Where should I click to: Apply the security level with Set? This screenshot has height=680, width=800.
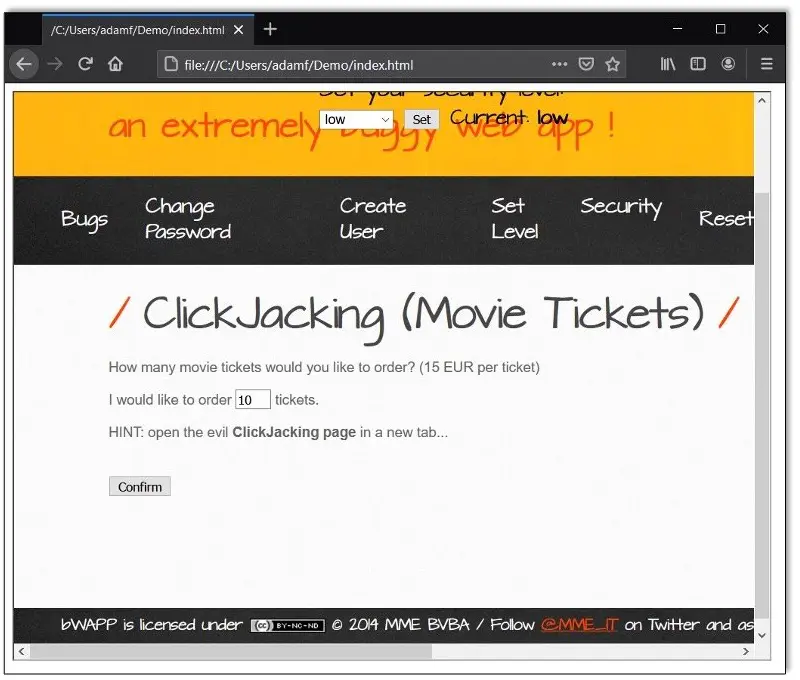click(421, 119)
